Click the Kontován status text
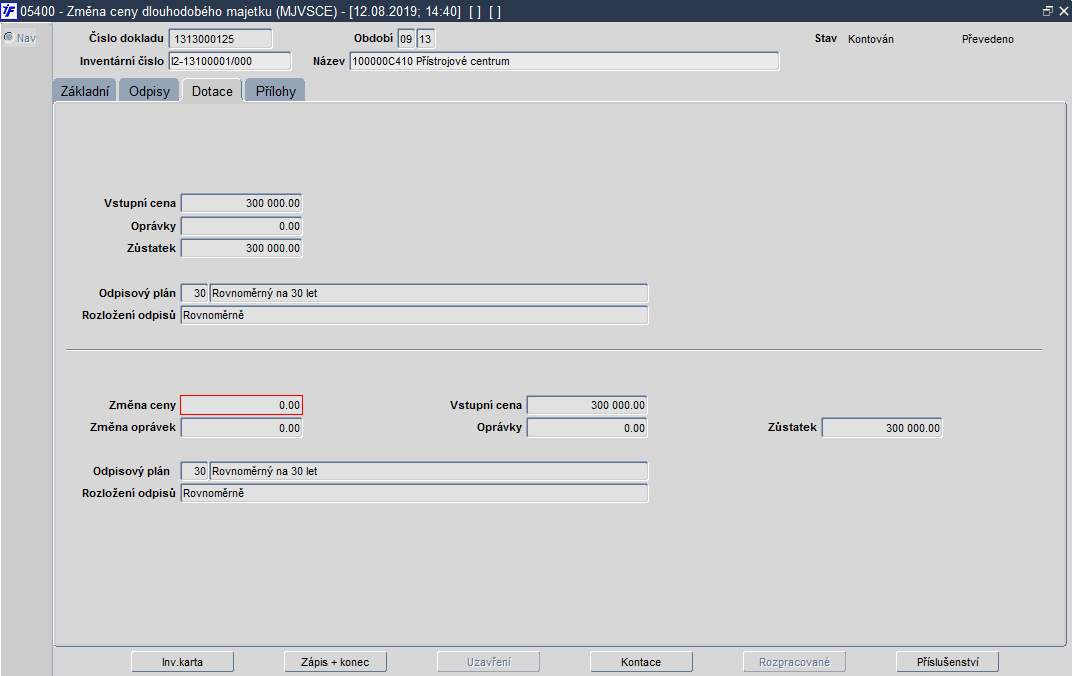1072x676 pixels. (870, 39)
